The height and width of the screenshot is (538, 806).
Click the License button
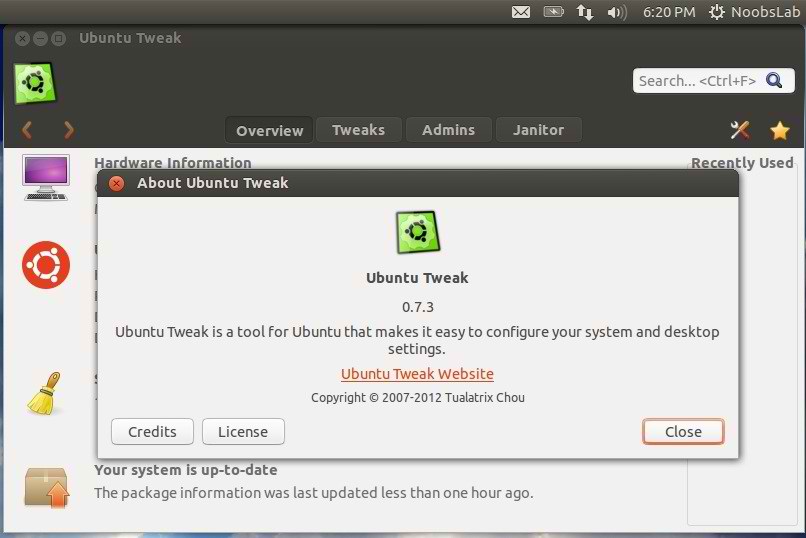tap(243, 432)
